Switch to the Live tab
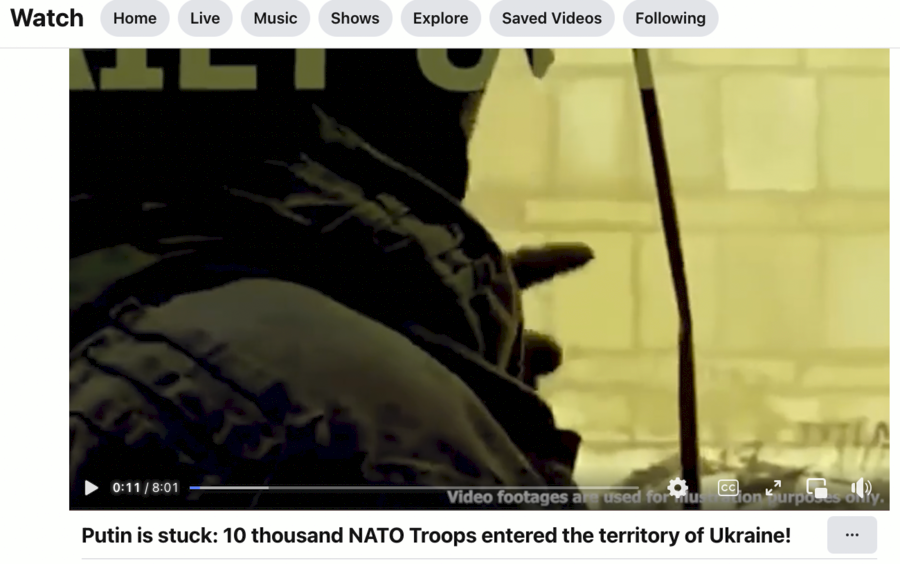Screen dimensions: 900x564 (x=205, y=18)
